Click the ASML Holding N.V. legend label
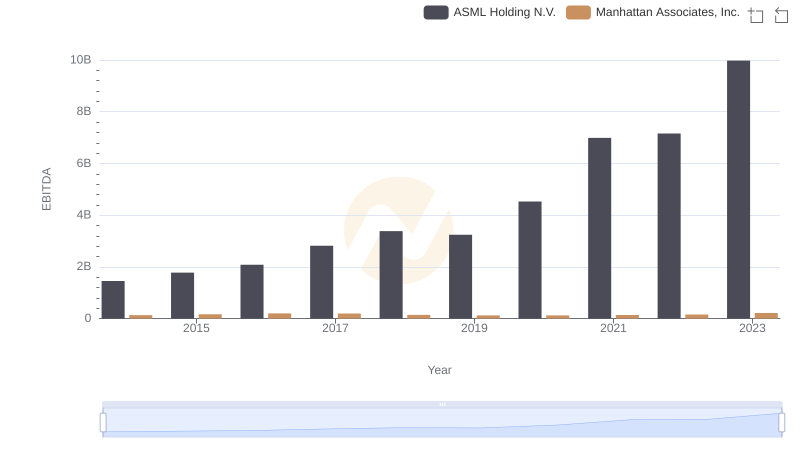The image size is (800, 461). click(x=504, y=13)
